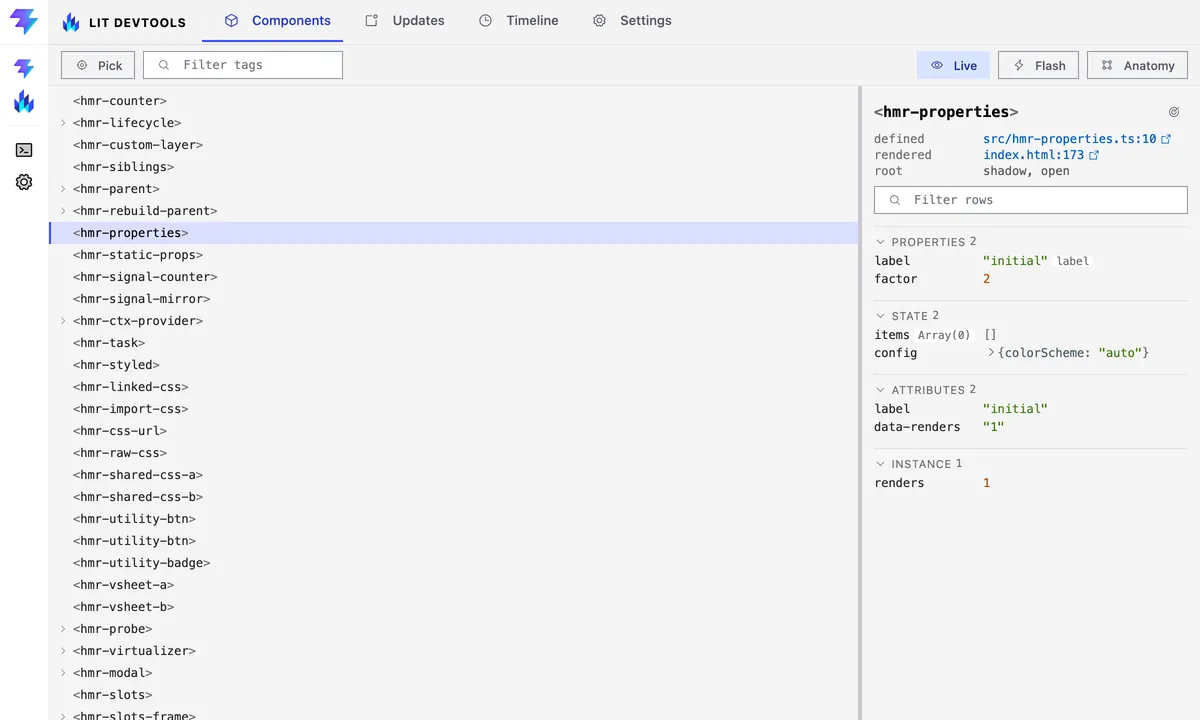Toggle the Anatomy button
Viewport: 1200px width, 720px height.
coord(1138,65)
